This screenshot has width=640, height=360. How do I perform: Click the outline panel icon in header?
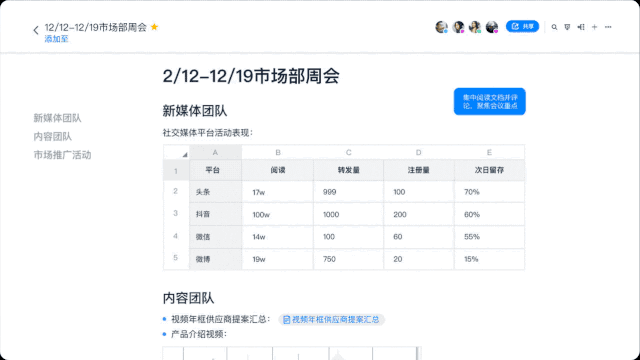tap(581, 27)
